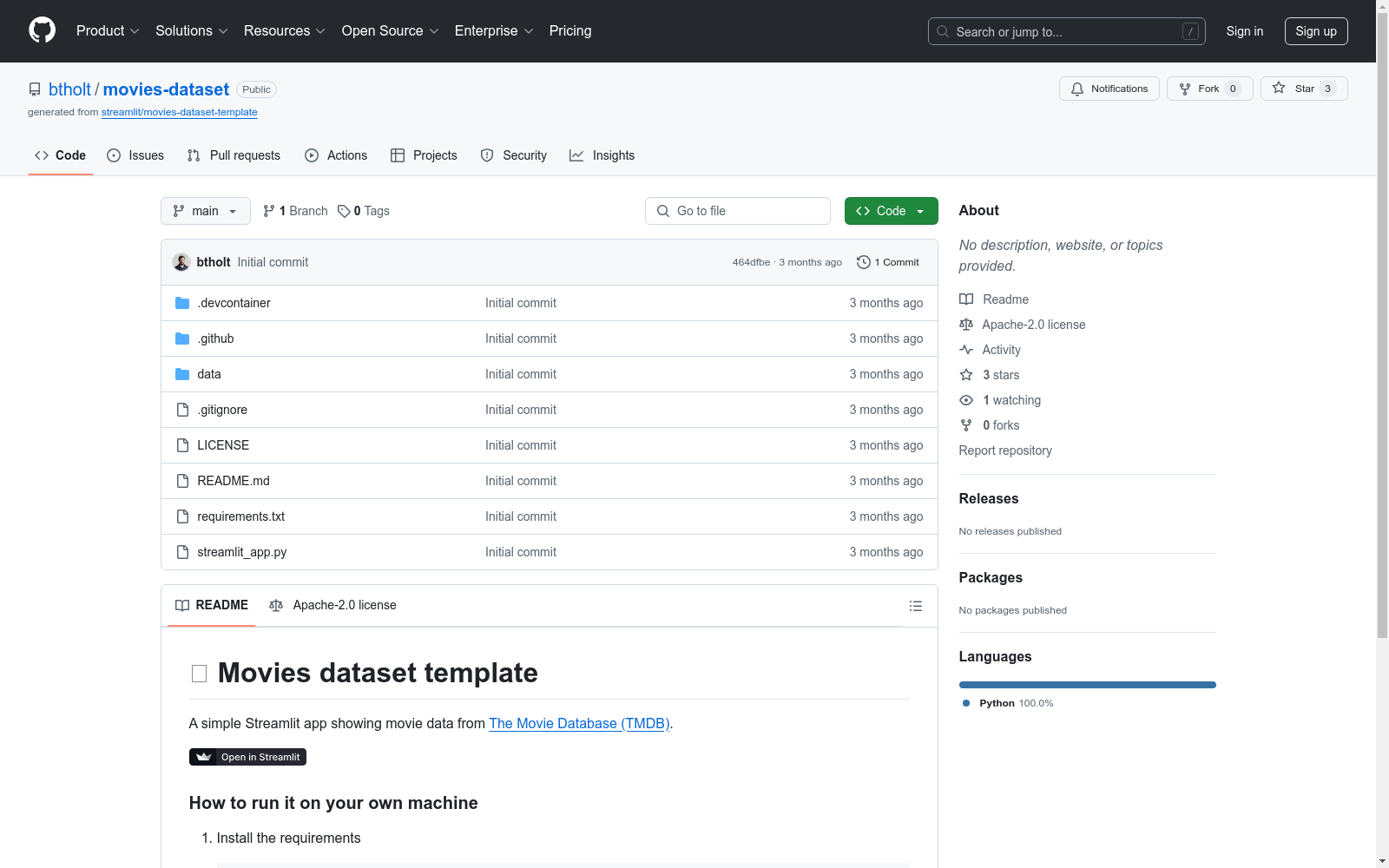Open the Packages heading link
This screenshot has width=1389, height=868.
coord(991,577)
